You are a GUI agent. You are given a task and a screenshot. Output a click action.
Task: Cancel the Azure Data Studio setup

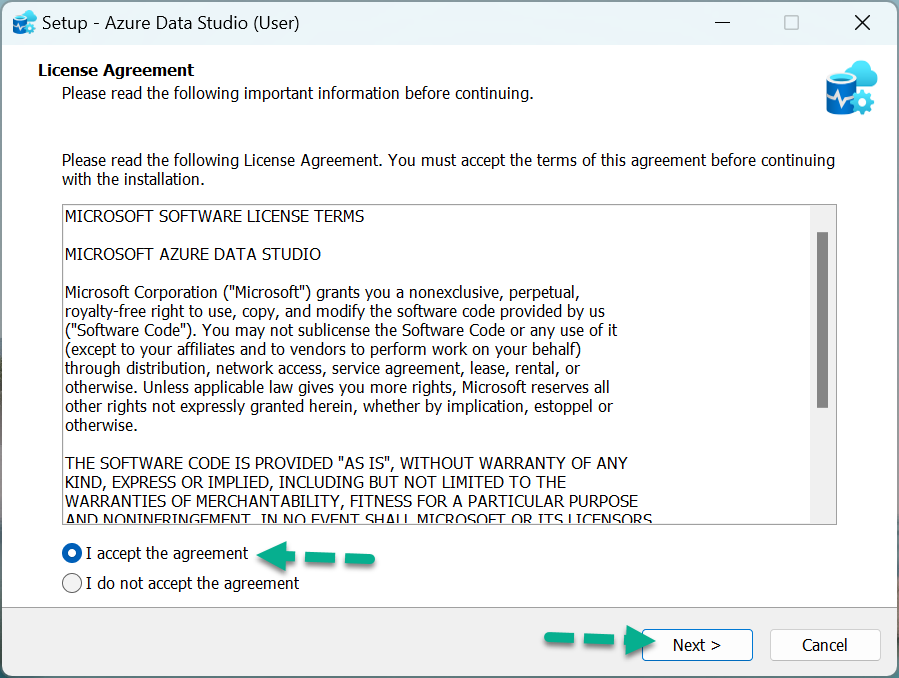824,645
